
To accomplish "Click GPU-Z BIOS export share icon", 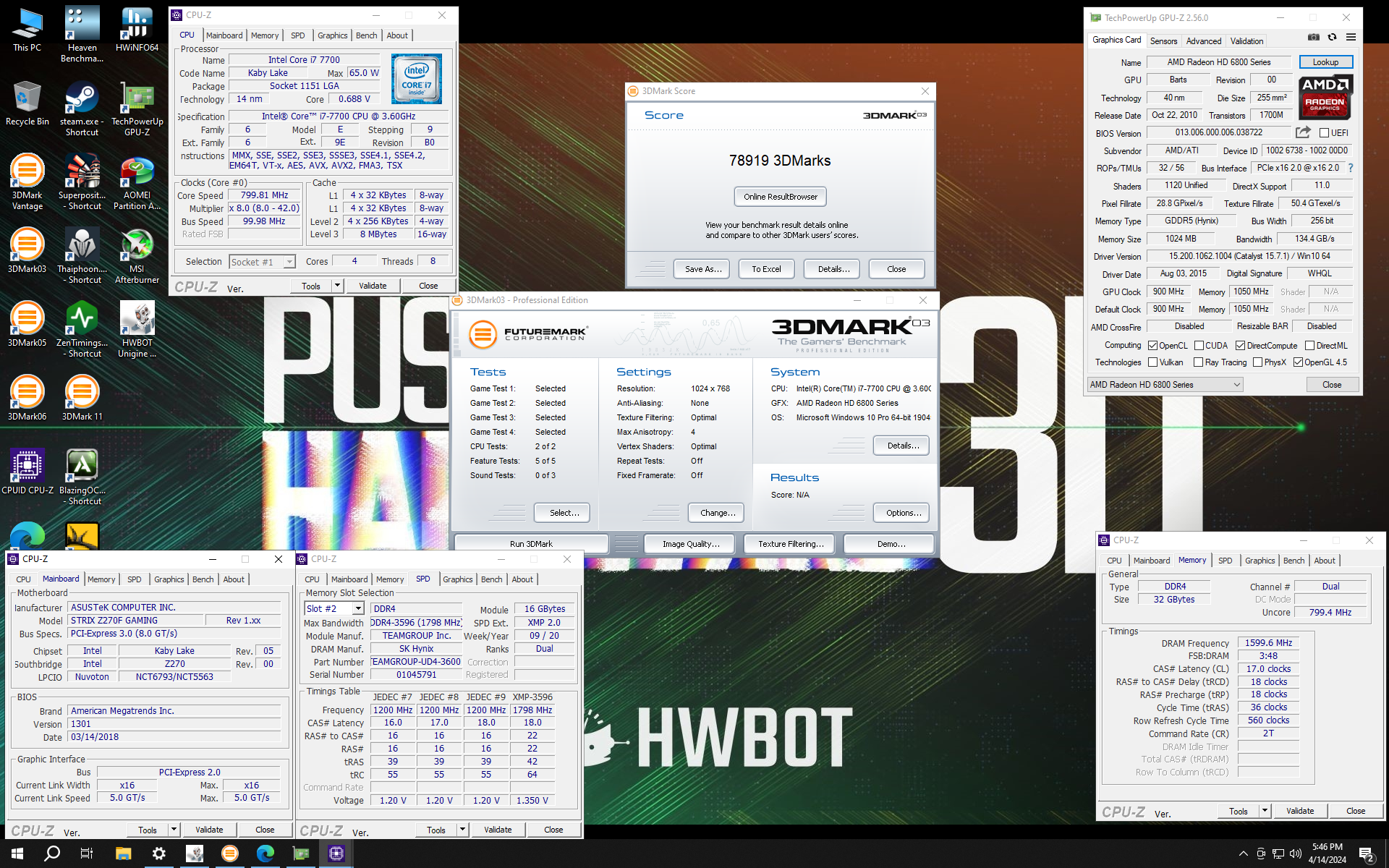I will pyautogui.click(x=1303, y=132).
